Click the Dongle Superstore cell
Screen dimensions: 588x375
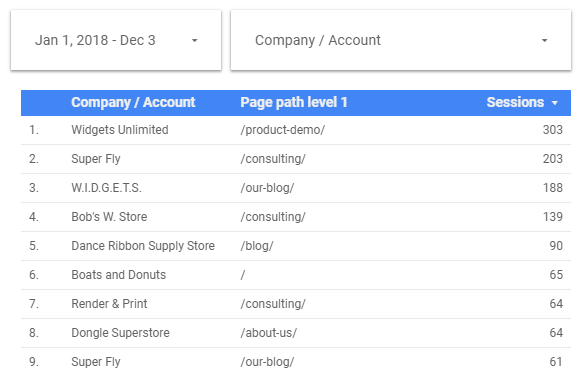click(120, 333)
